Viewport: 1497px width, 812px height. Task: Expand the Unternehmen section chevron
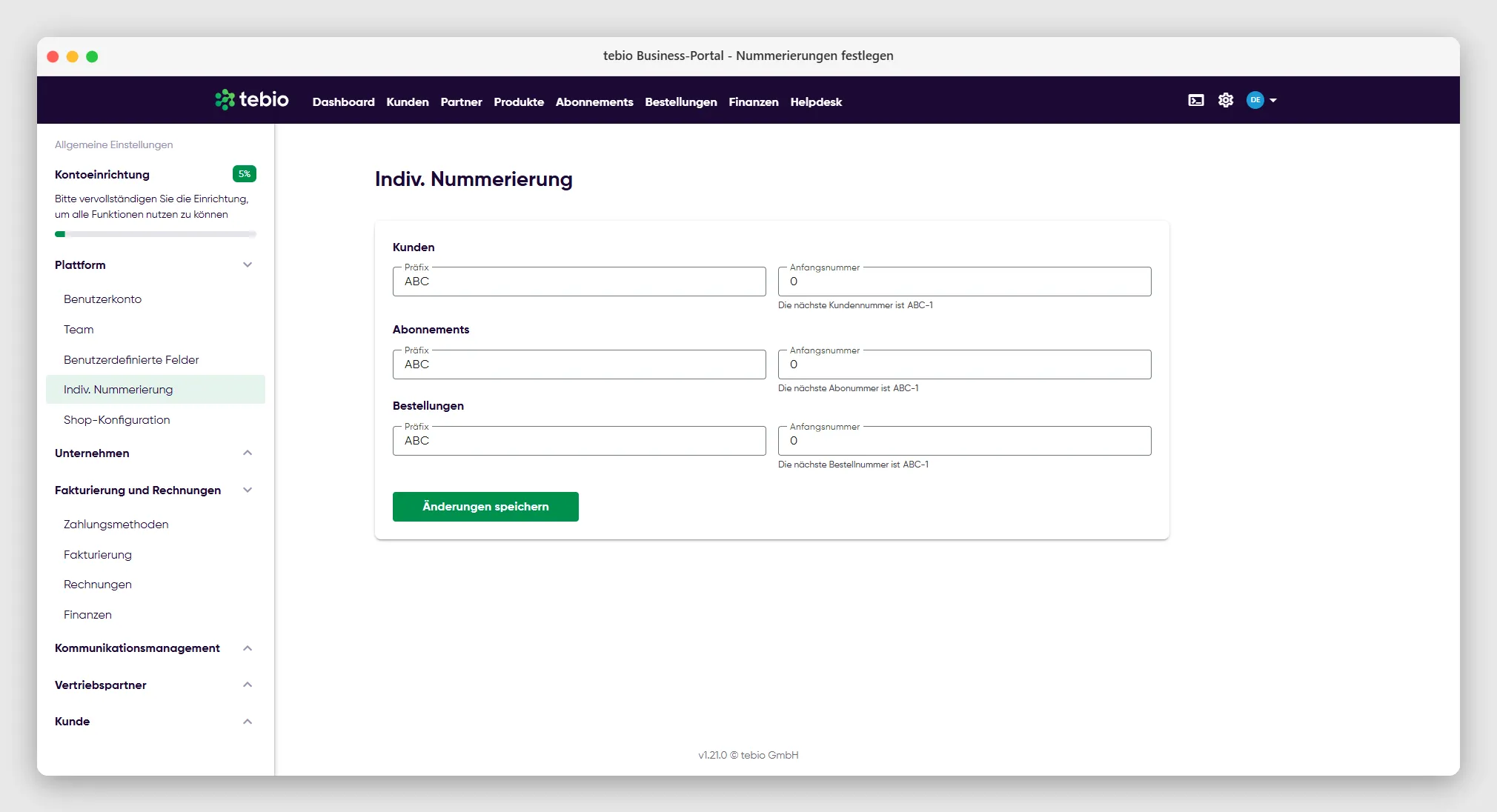click(248, 453)
